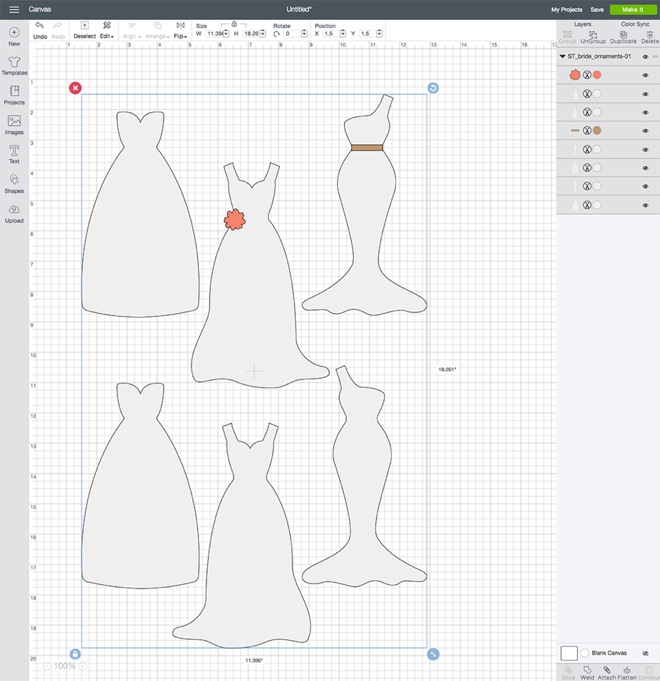
Task: Click red X delete handle on selection
Action: 75,88
